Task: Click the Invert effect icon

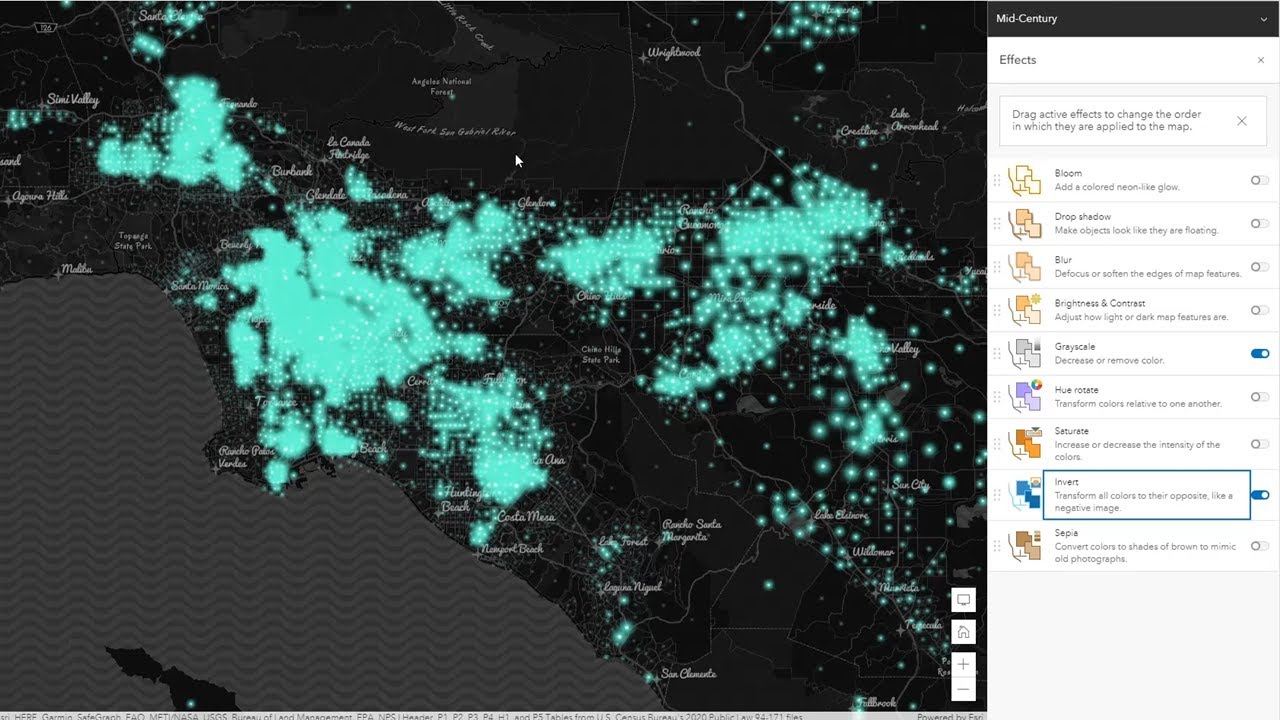Action: [1025, 494]
